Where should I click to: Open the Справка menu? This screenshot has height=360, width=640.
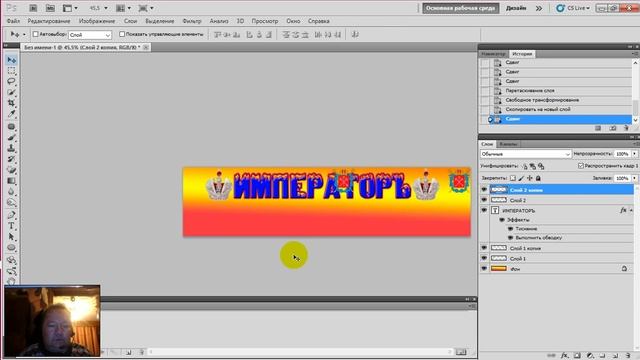319,21
